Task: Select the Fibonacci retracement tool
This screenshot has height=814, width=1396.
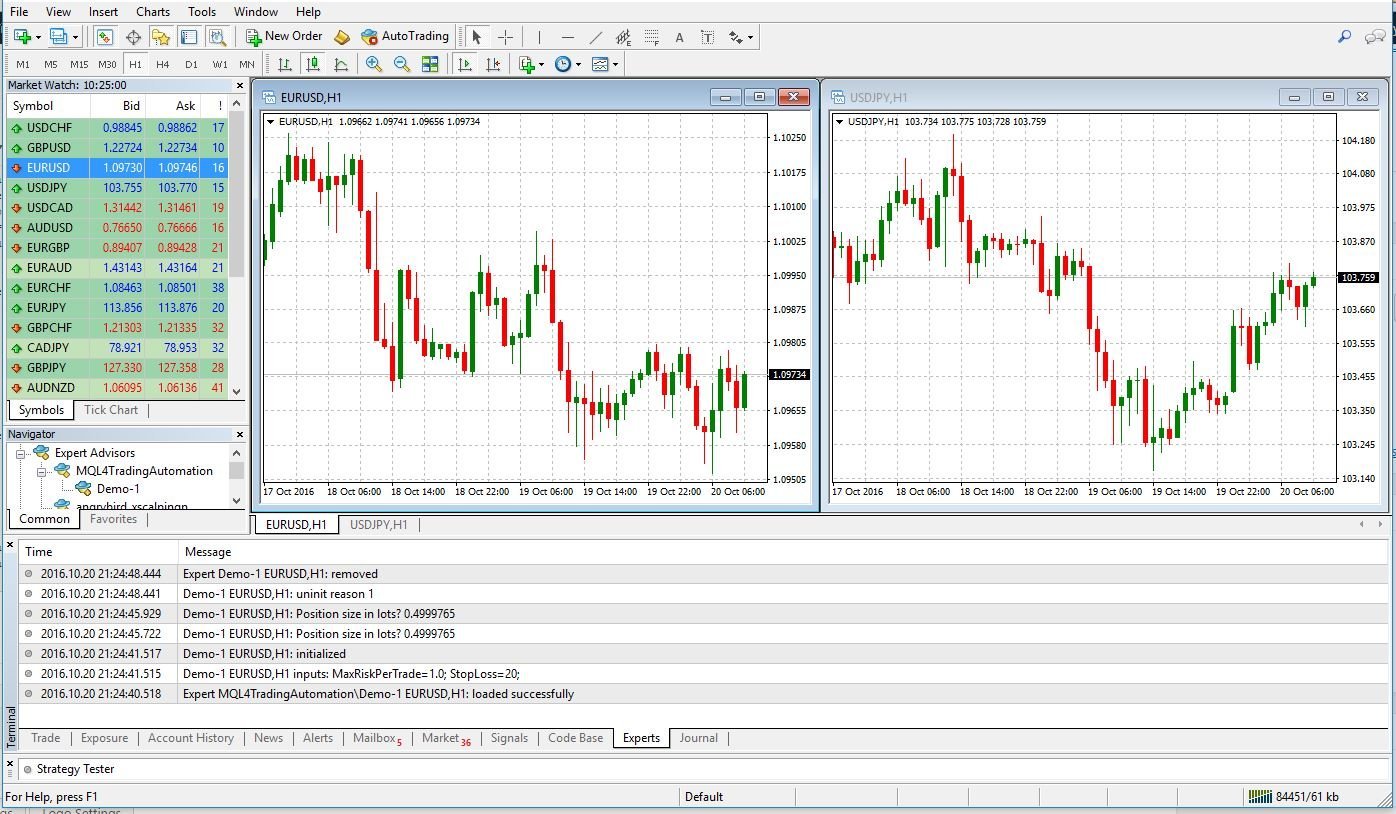Action: (652, 37)
